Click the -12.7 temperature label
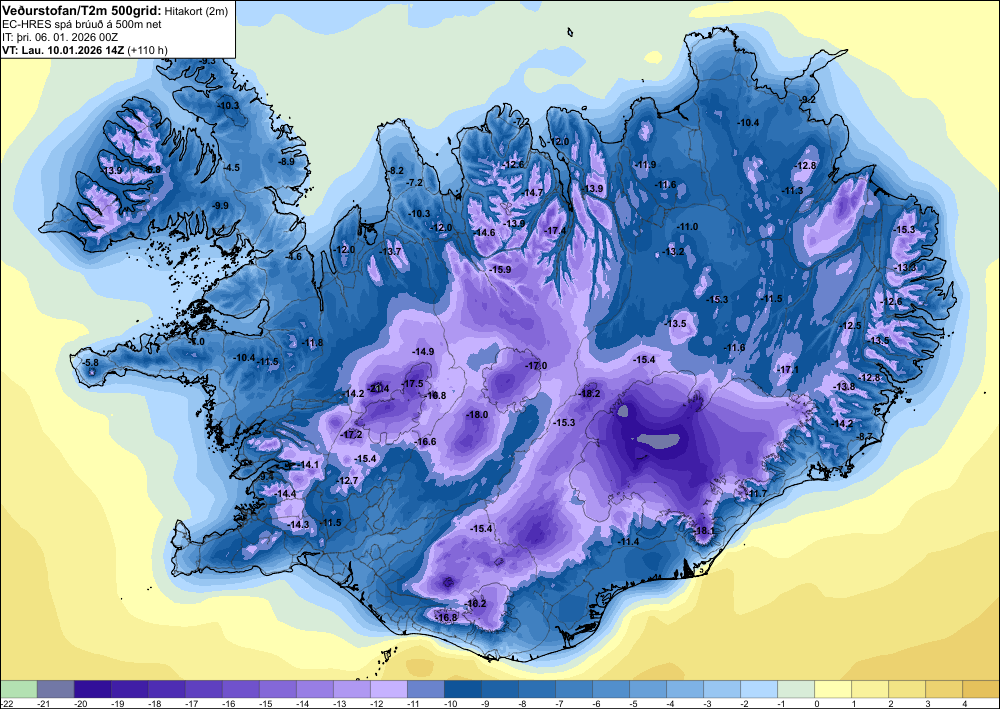Viewport: 1000px width, 709px height. click(347, 480)
